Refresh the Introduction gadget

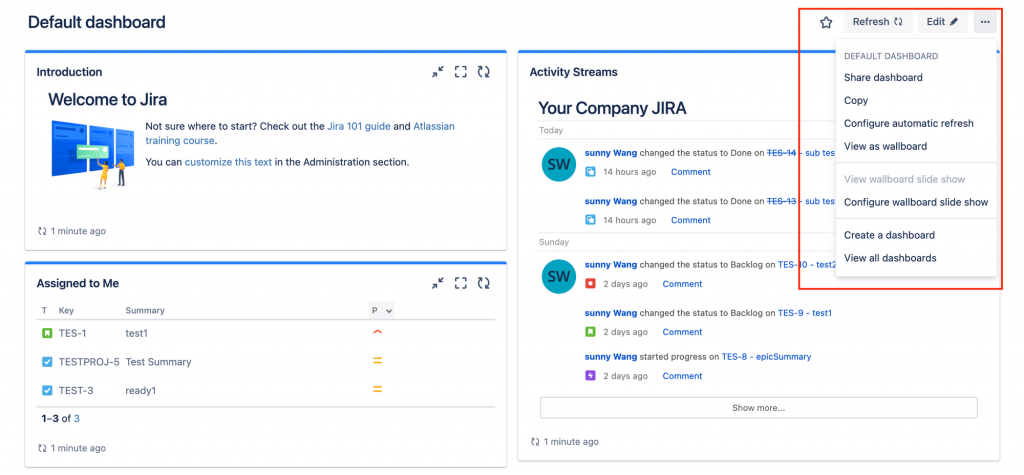483,72
